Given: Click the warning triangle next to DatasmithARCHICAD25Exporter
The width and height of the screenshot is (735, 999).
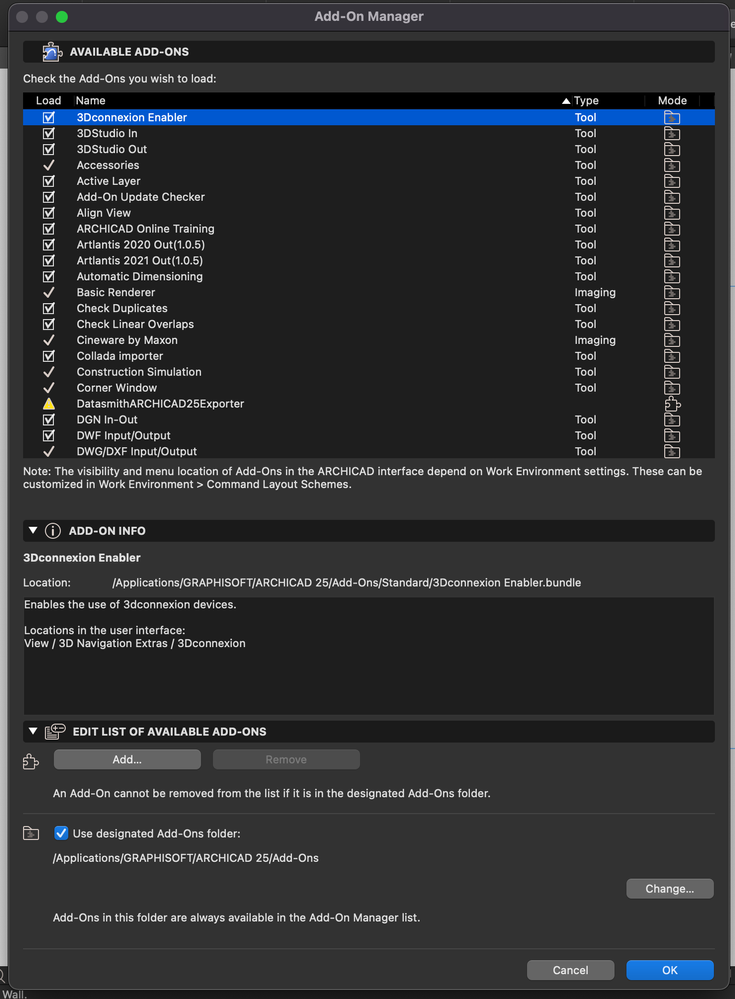Looking at the screenshot, I should click(48, 404).
